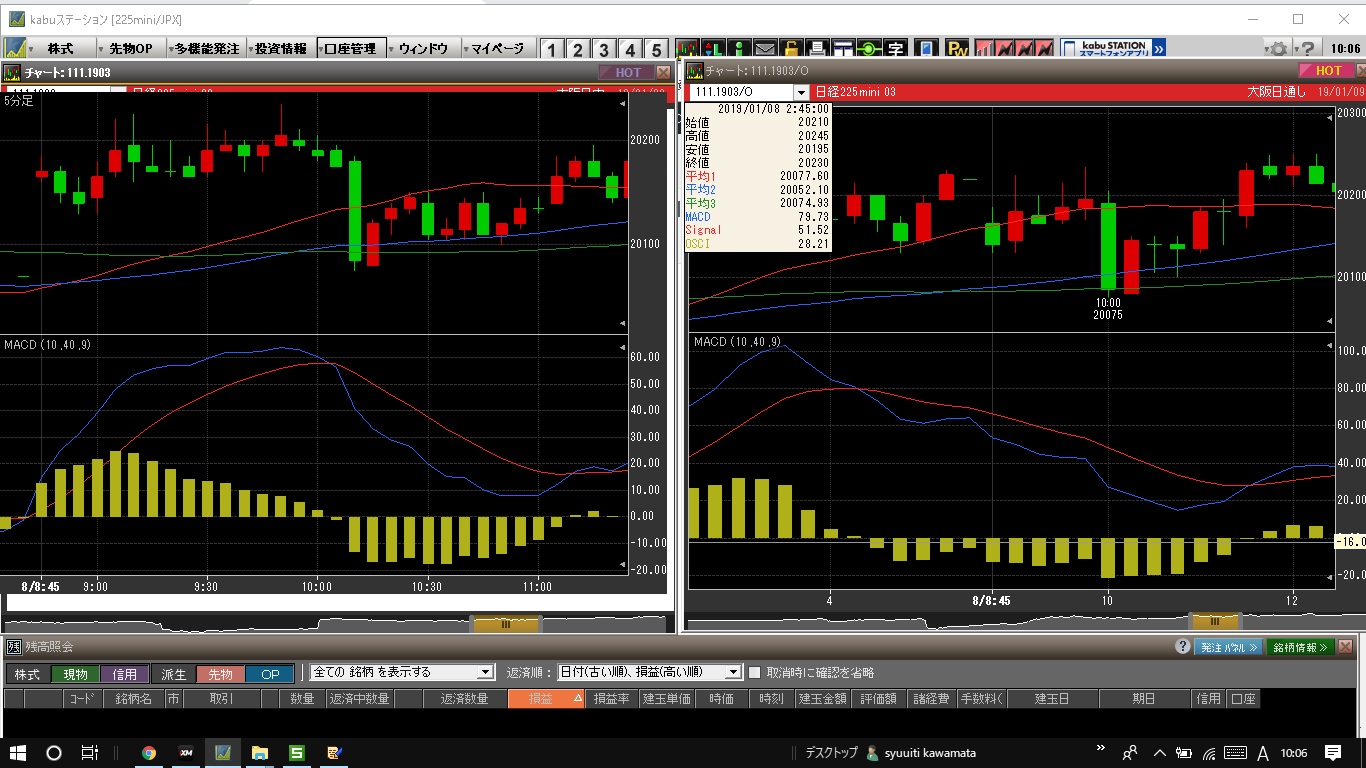Click the 銘柄情報 button
Viewport: 1366px width, 768px height.
coord(1300,647)
